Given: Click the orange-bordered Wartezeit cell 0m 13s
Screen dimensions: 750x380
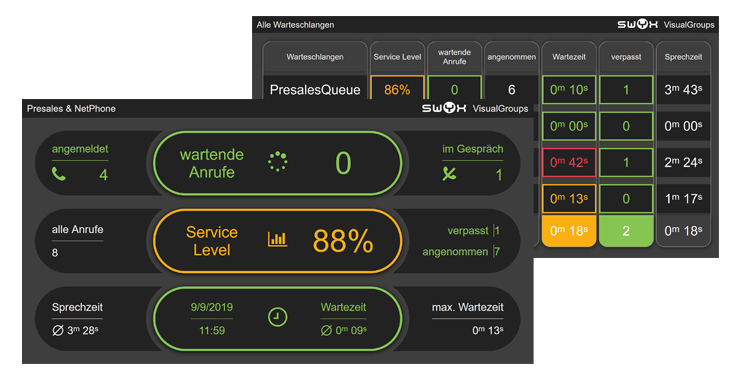Looking at the screenshot, I should point(569,199).
